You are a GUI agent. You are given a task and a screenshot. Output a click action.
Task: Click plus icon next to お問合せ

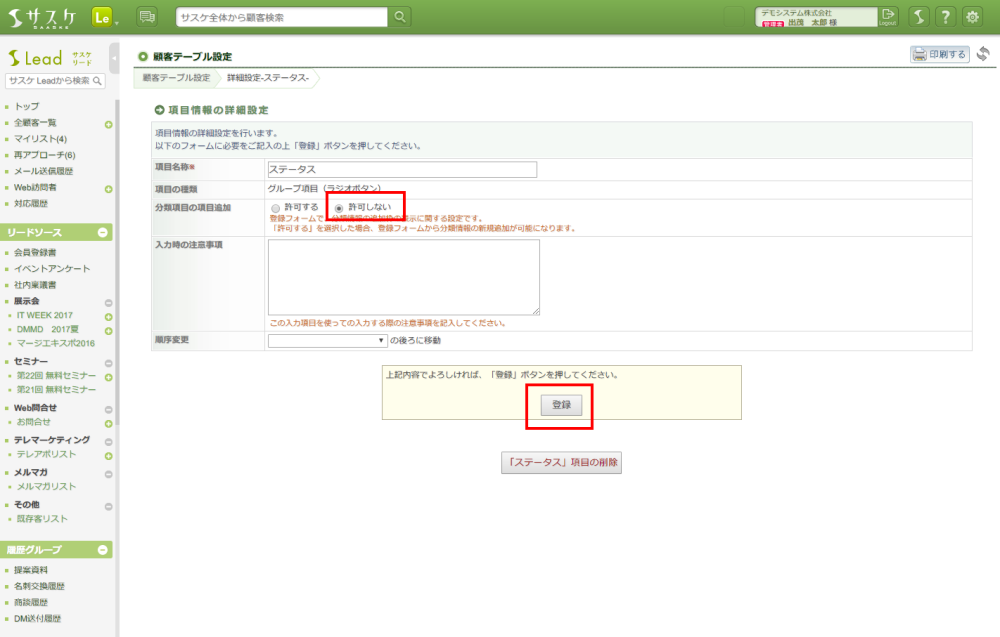click(108, 424)
